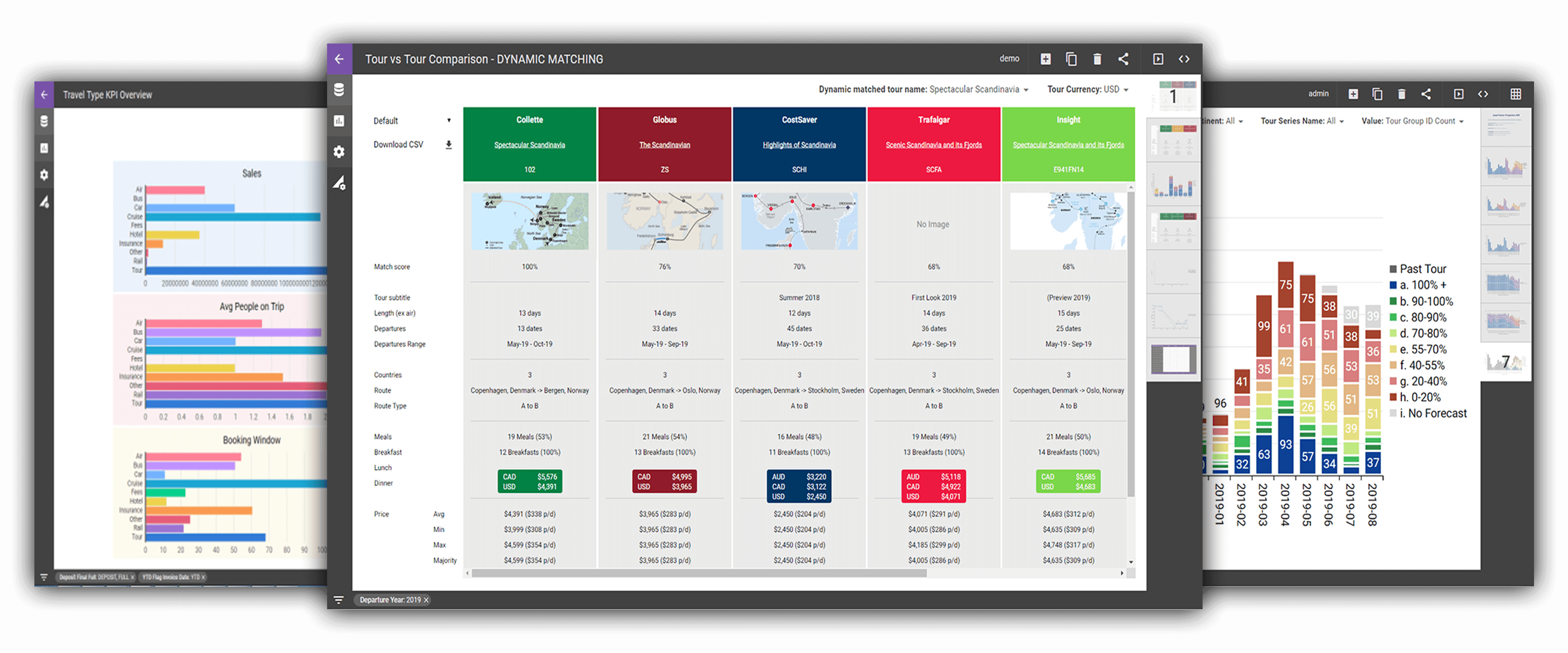
Task: Click admin user label in right window
Action: pyautogui.click(x=1318, y=94)
